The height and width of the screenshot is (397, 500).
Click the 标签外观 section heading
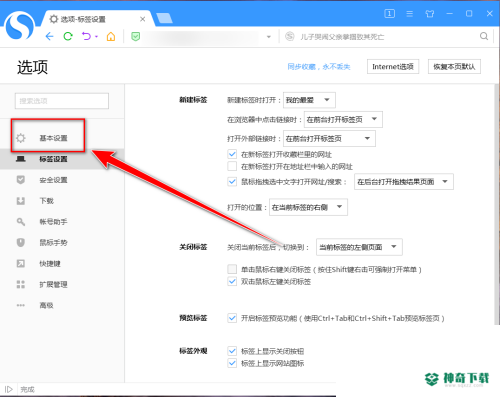click(x=193, y=351)
